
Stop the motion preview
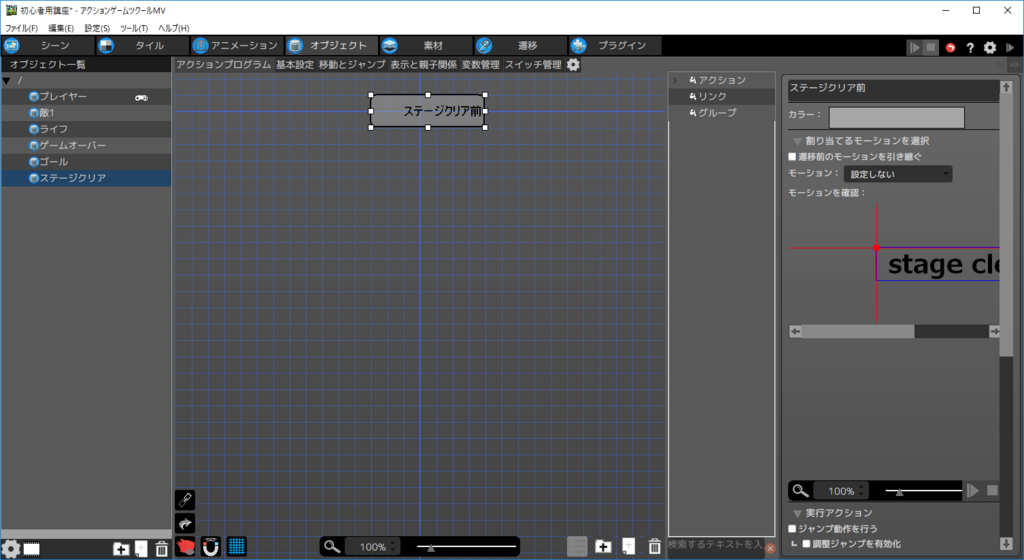992,491
